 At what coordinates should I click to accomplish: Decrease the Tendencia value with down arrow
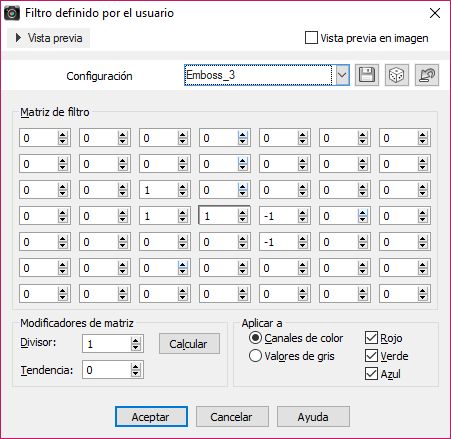[x=135, y=373]
